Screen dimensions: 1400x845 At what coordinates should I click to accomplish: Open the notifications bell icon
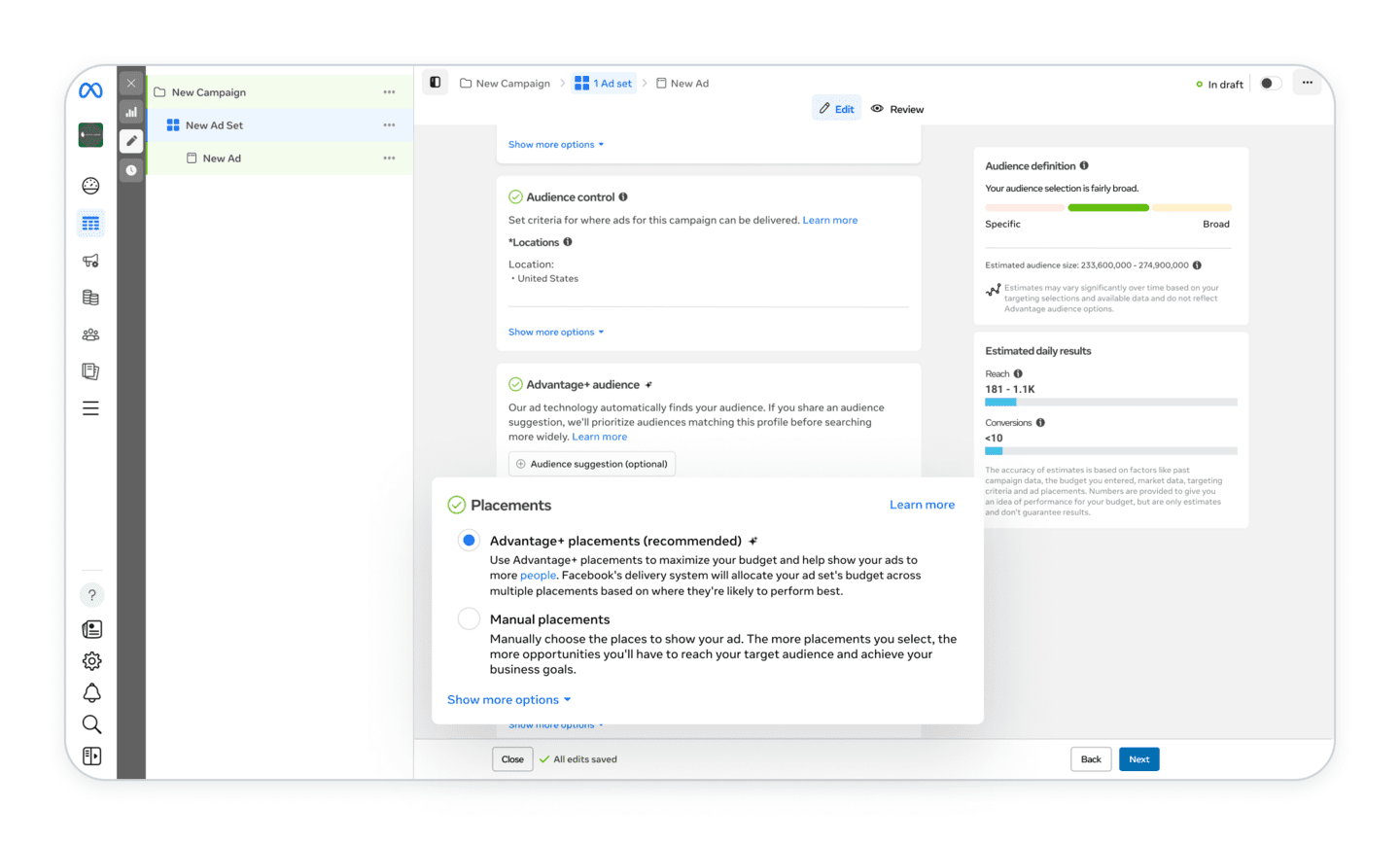point(91,692)
